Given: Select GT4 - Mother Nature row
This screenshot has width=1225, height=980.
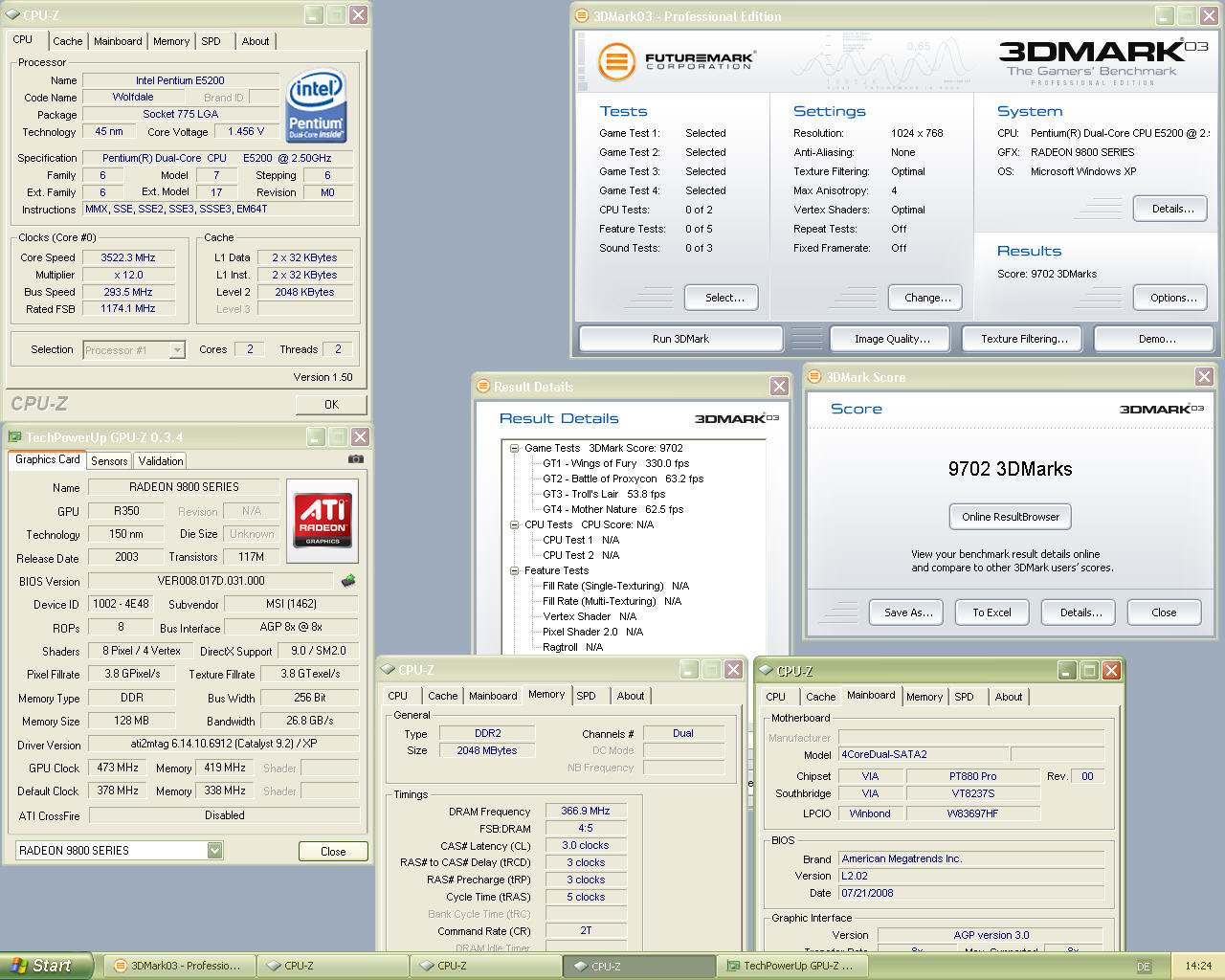Looking at the screenshot, I should 612,509.
